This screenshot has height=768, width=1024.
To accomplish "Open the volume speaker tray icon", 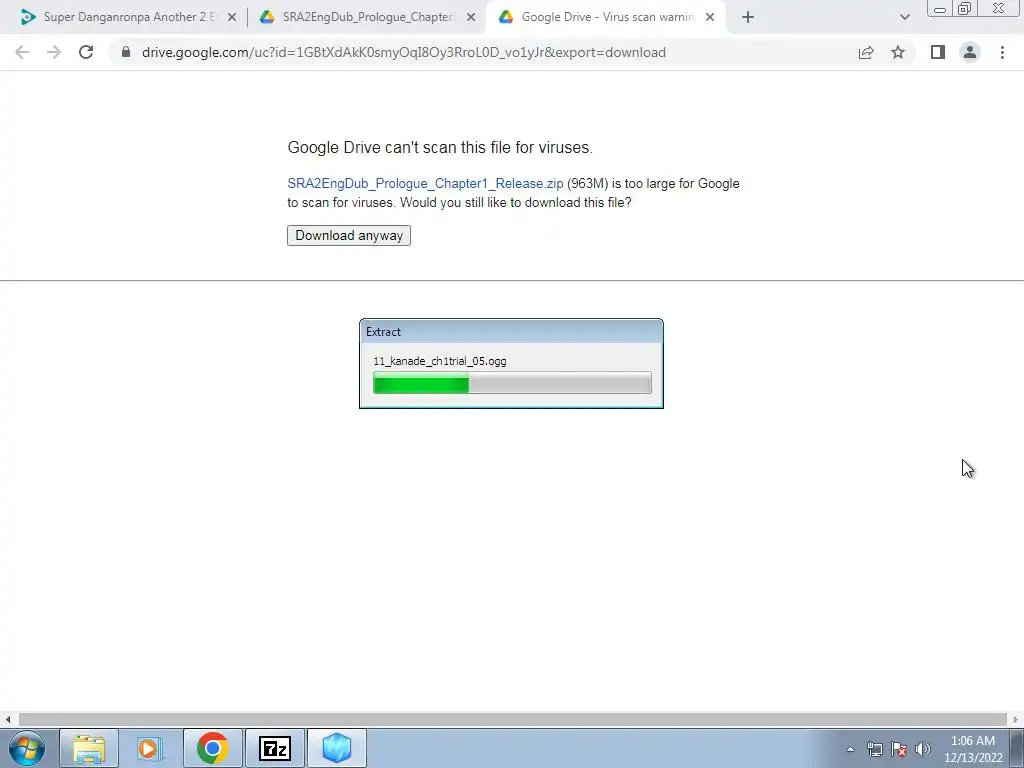I will click(x=922, y=749).
